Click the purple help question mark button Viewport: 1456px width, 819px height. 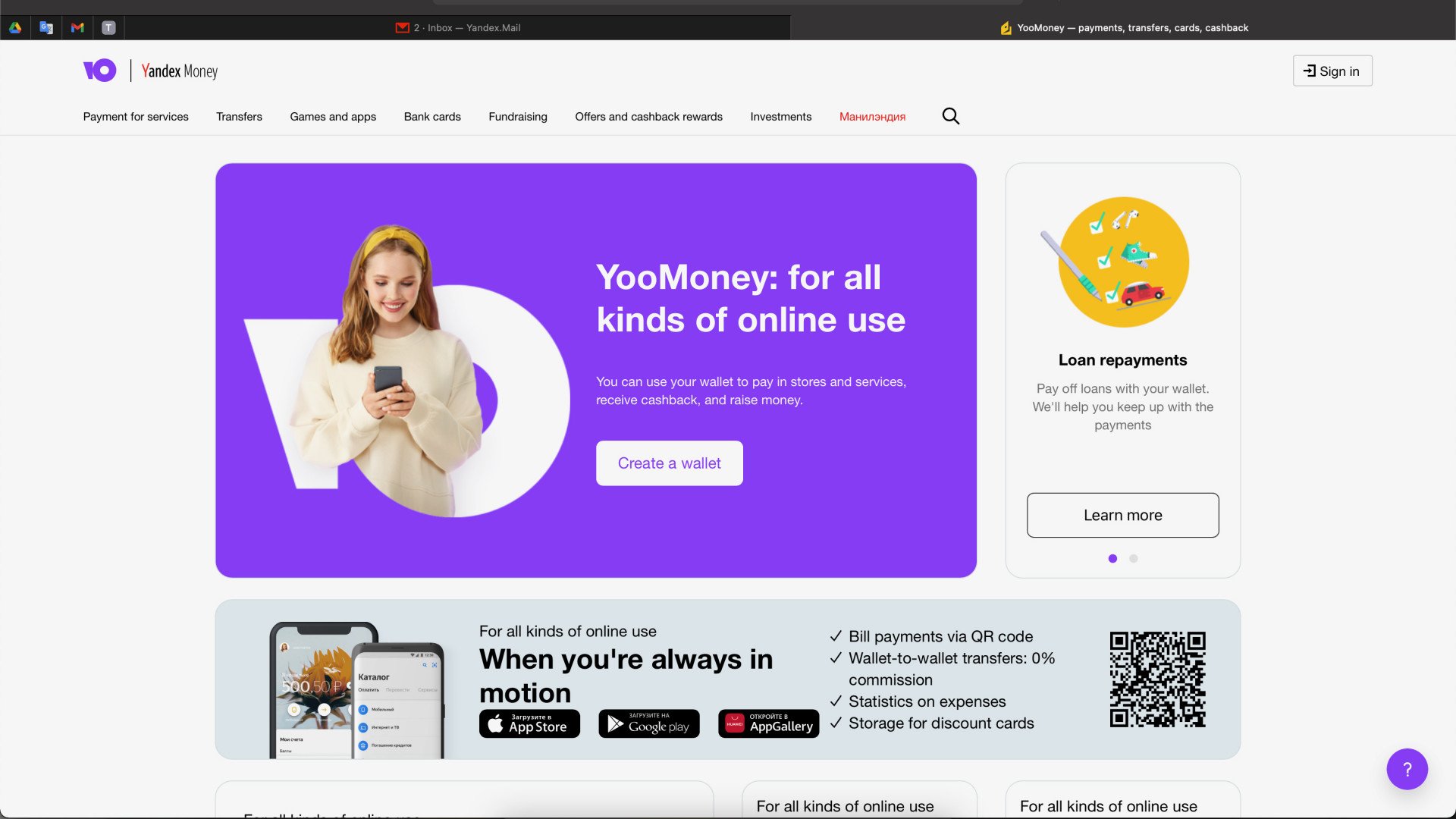[x=1407, y=769]
